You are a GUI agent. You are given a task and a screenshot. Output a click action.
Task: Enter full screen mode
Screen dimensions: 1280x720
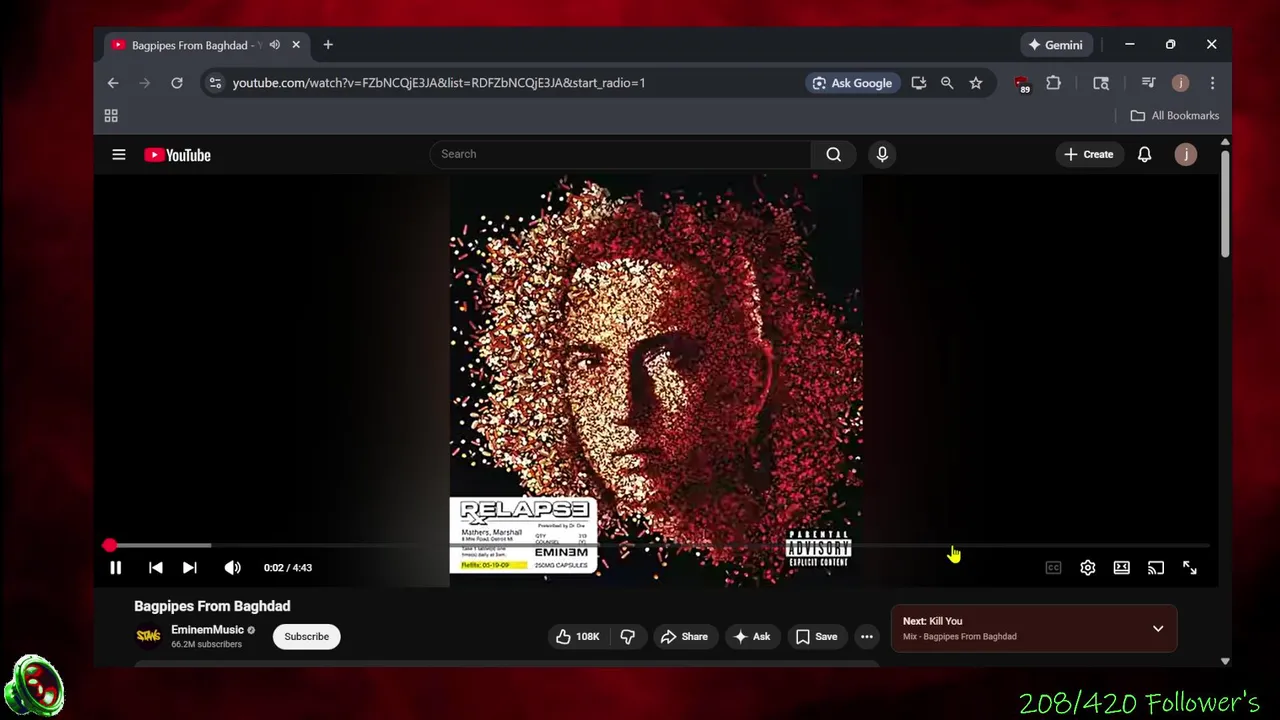(x=1190, y=568)
